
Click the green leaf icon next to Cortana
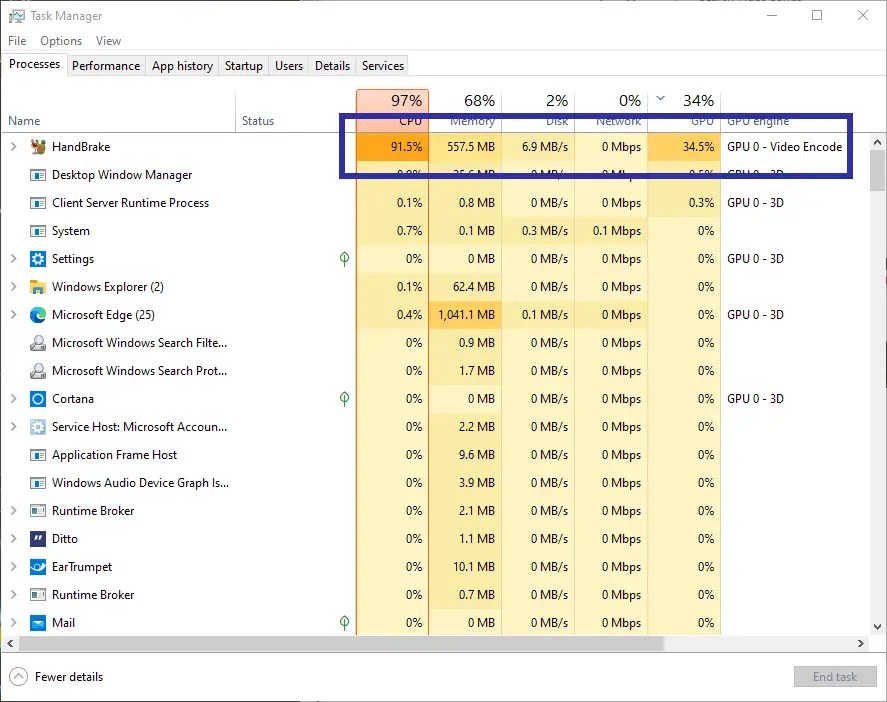(345, 398)
